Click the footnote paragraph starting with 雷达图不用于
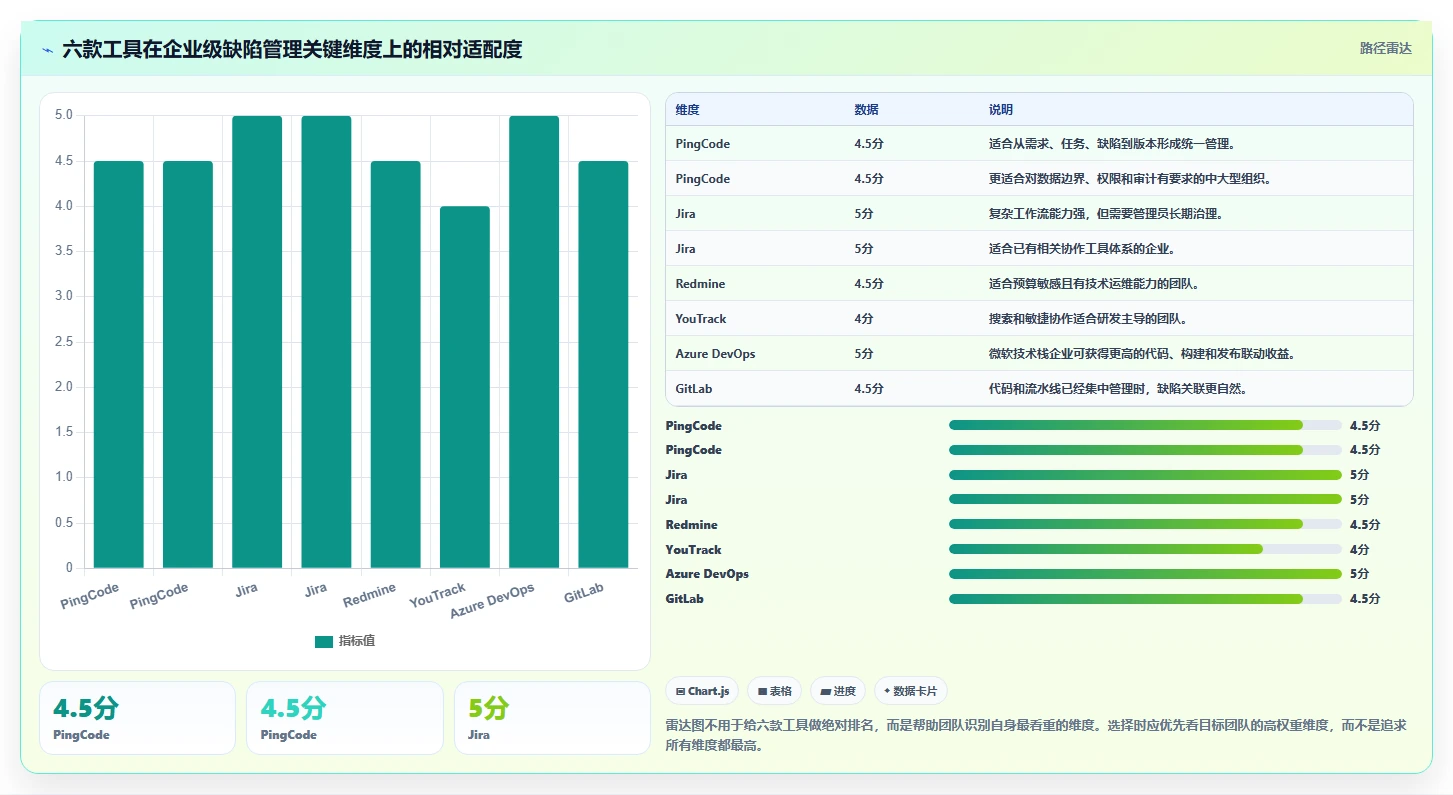 pyautogui.click(x=1037, y=735)
